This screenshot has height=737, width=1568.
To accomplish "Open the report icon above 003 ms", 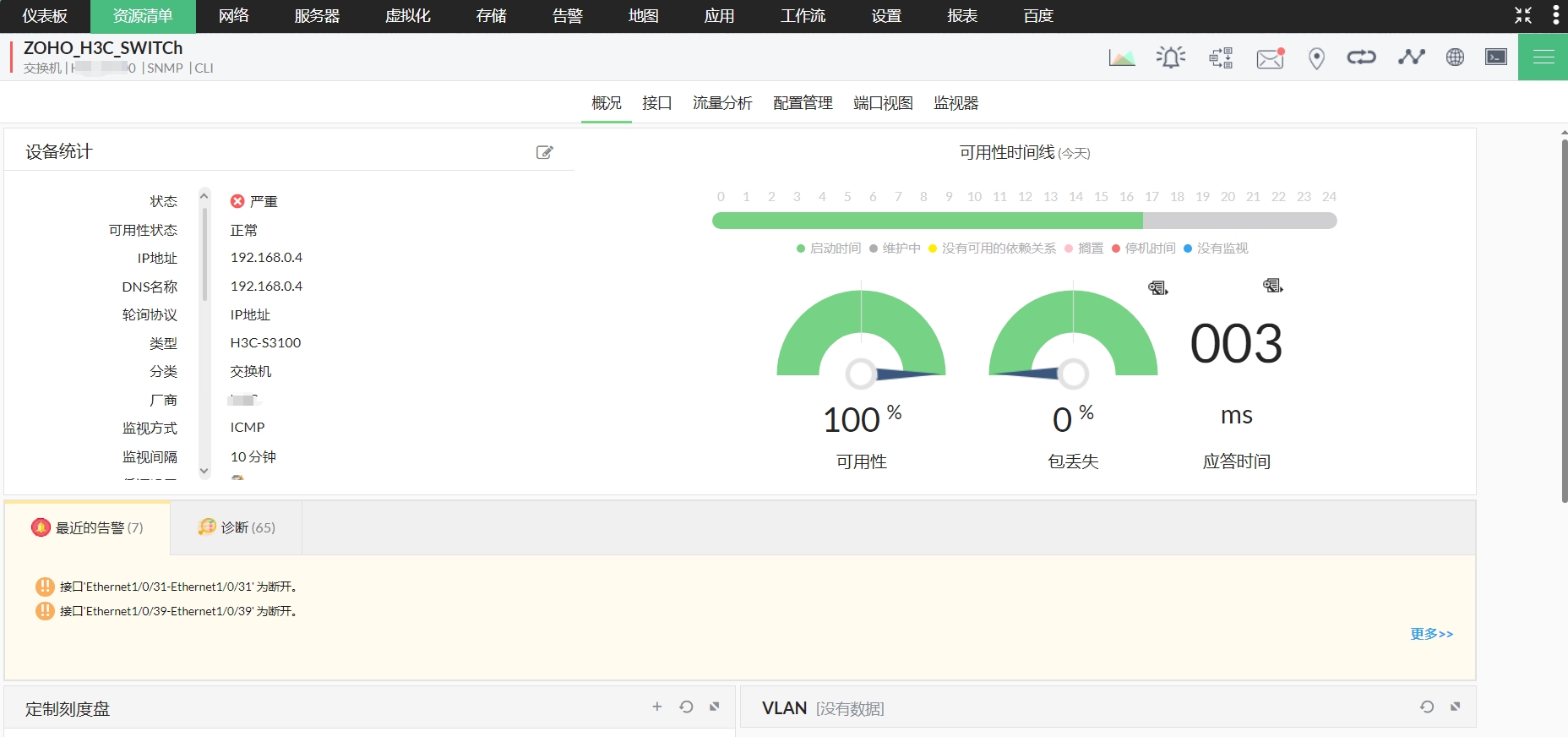I will pos(1273,286).
